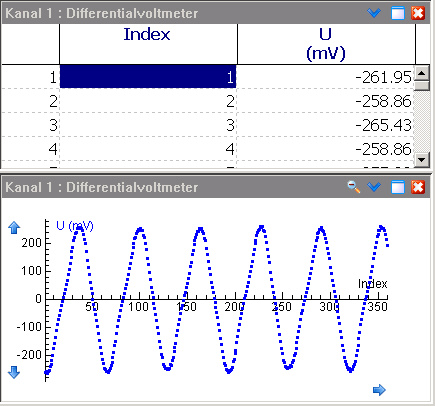Click the blue right arrow below Index axis
Image resolution: width=435 pixels, height=406 pixels.
[379, 389]
